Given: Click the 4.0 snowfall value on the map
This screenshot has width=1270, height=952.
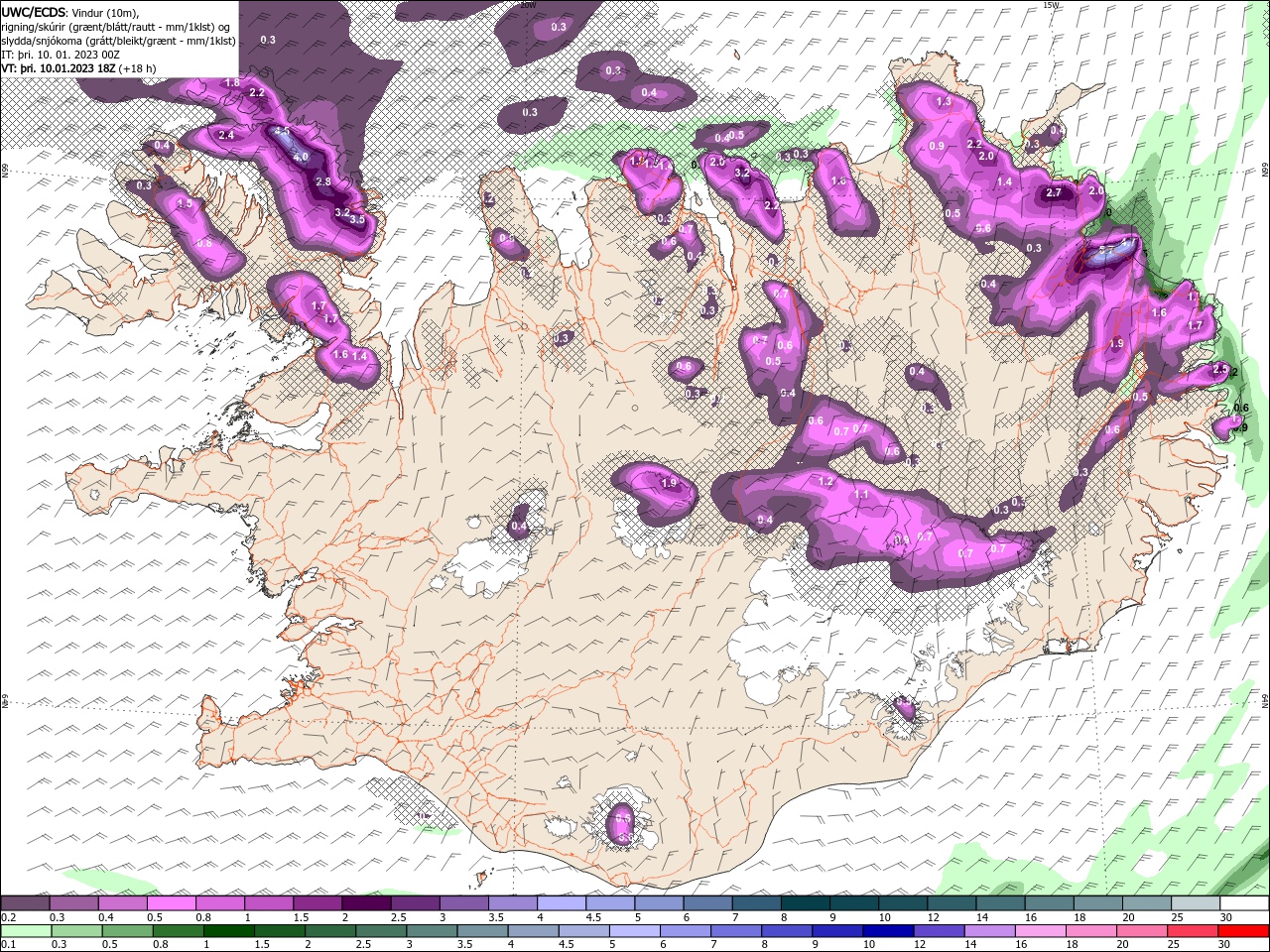Looking at the screenshot, I should (x=302, y=157).
